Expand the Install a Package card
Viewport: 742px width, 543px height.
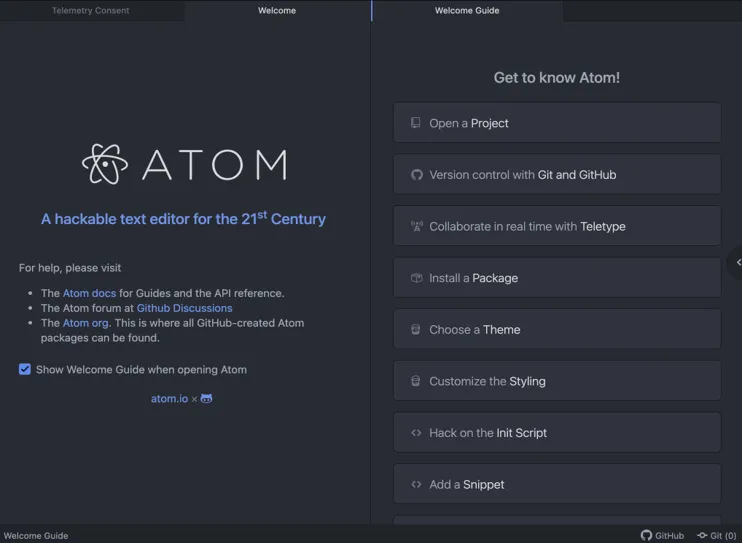point(557,278)
